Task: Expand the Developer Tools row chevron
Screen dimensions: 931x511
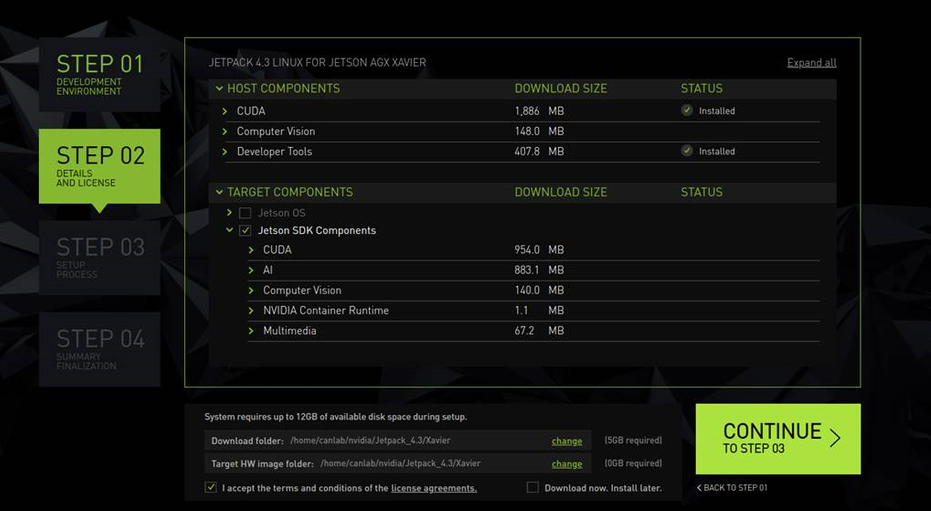Action: [224, 151]
